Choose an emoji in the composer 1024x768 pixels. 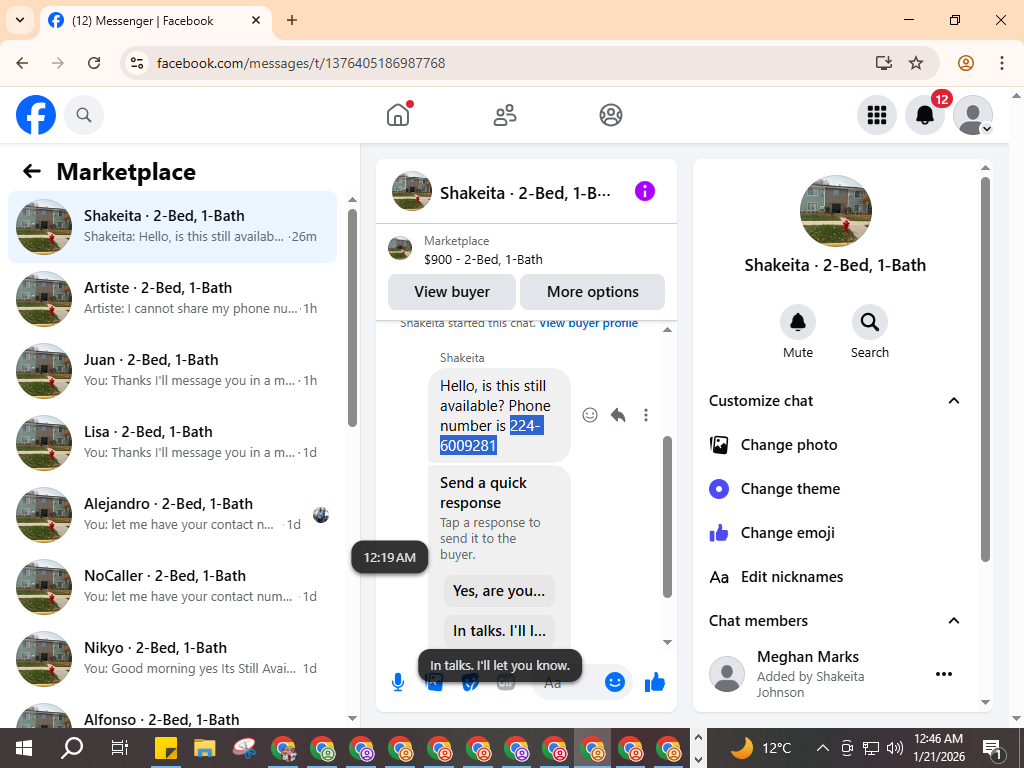coord(615,682)
